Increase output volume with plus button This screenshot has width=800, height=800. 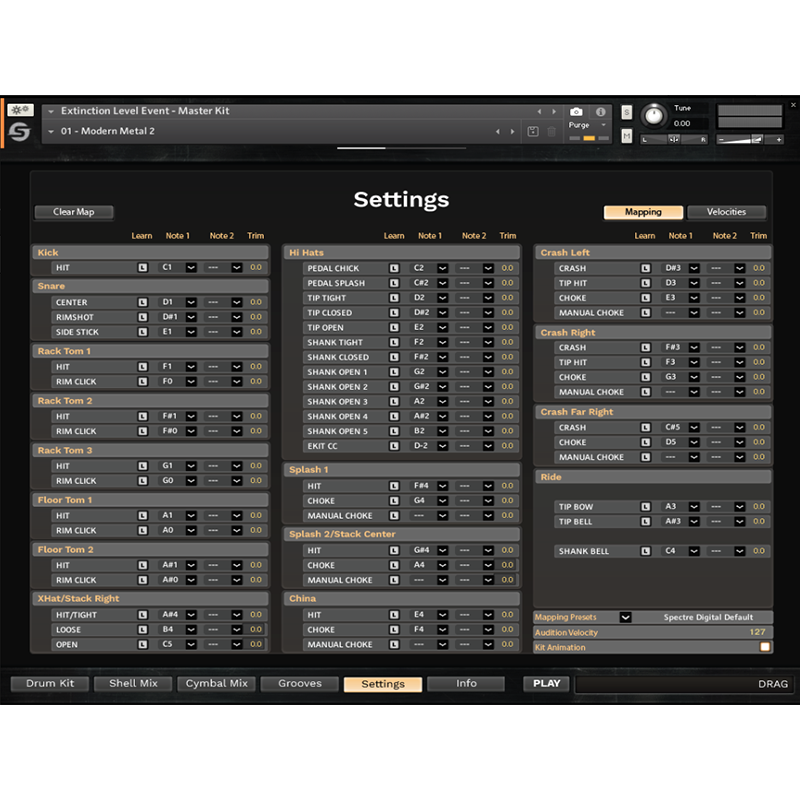pos(779,139)
